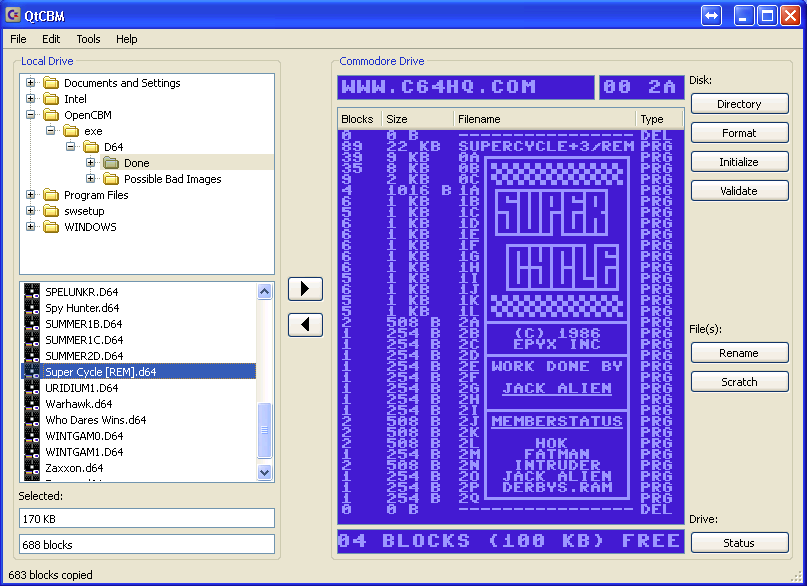Select the Intel folder icon

point(51,99)
